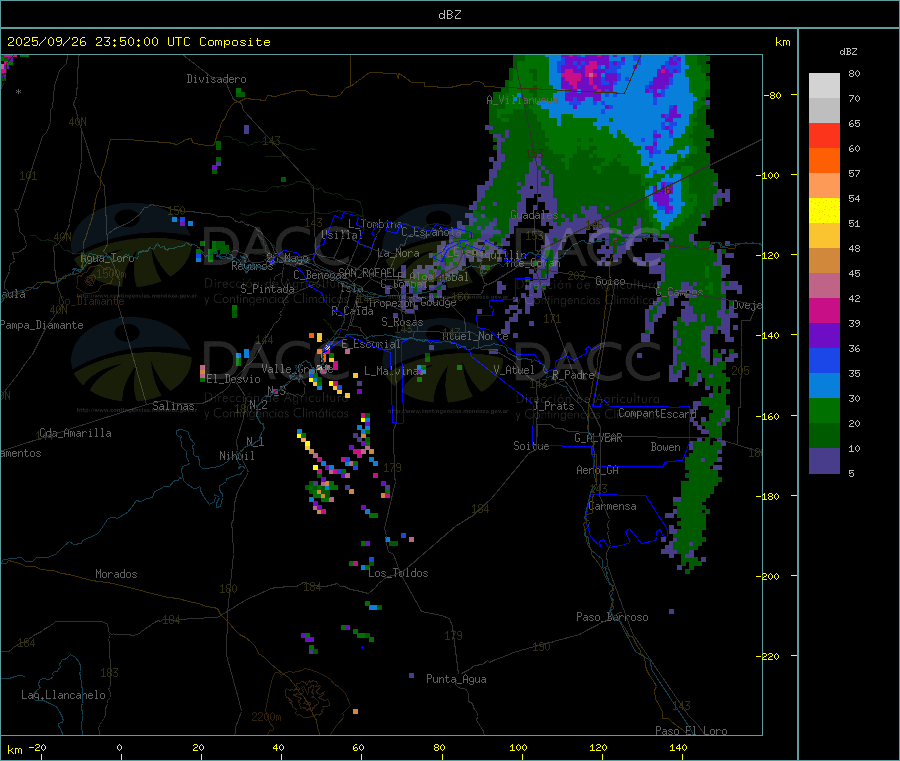The image size is (900, 761).
Task: Click the L_Malvinas place label
Action: click(394, 372)
